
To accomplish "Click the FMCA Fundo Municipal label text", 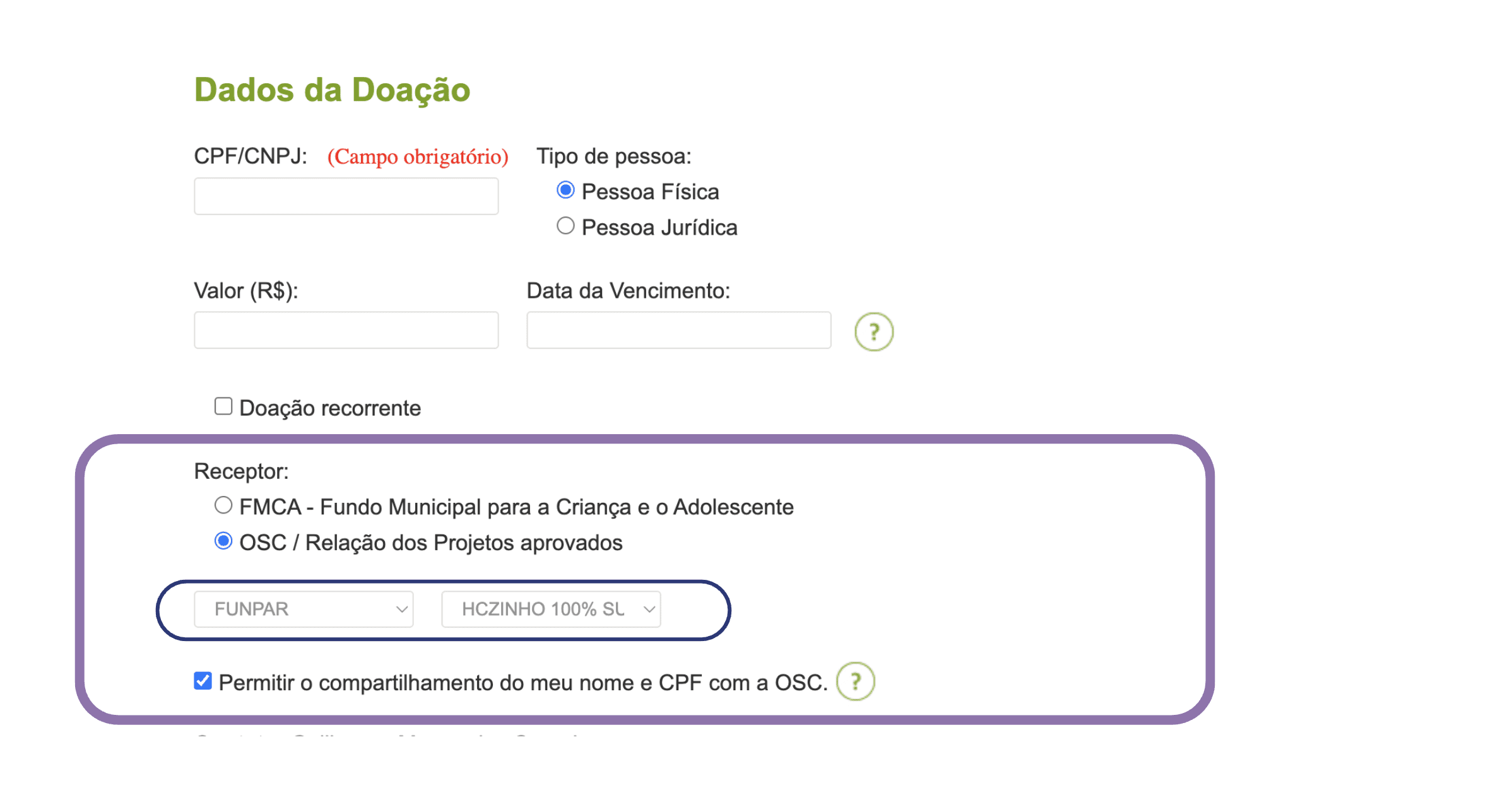I will click(x=516, y=507).
